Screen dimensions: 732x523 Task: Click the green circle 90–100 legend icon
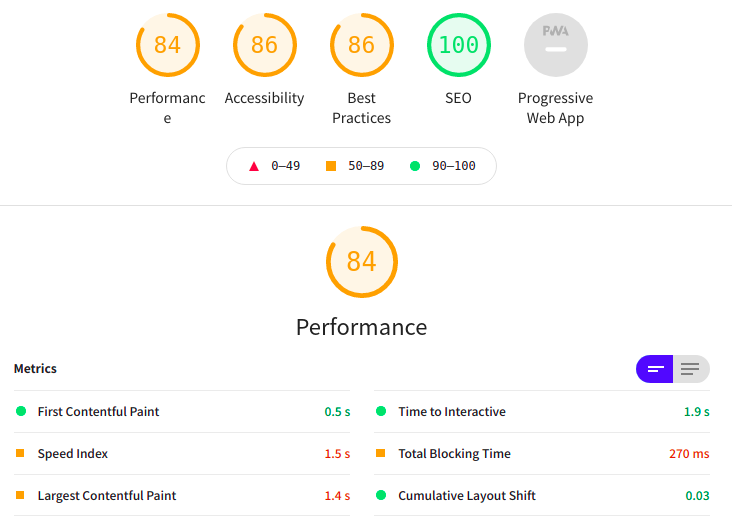point(415,166)
